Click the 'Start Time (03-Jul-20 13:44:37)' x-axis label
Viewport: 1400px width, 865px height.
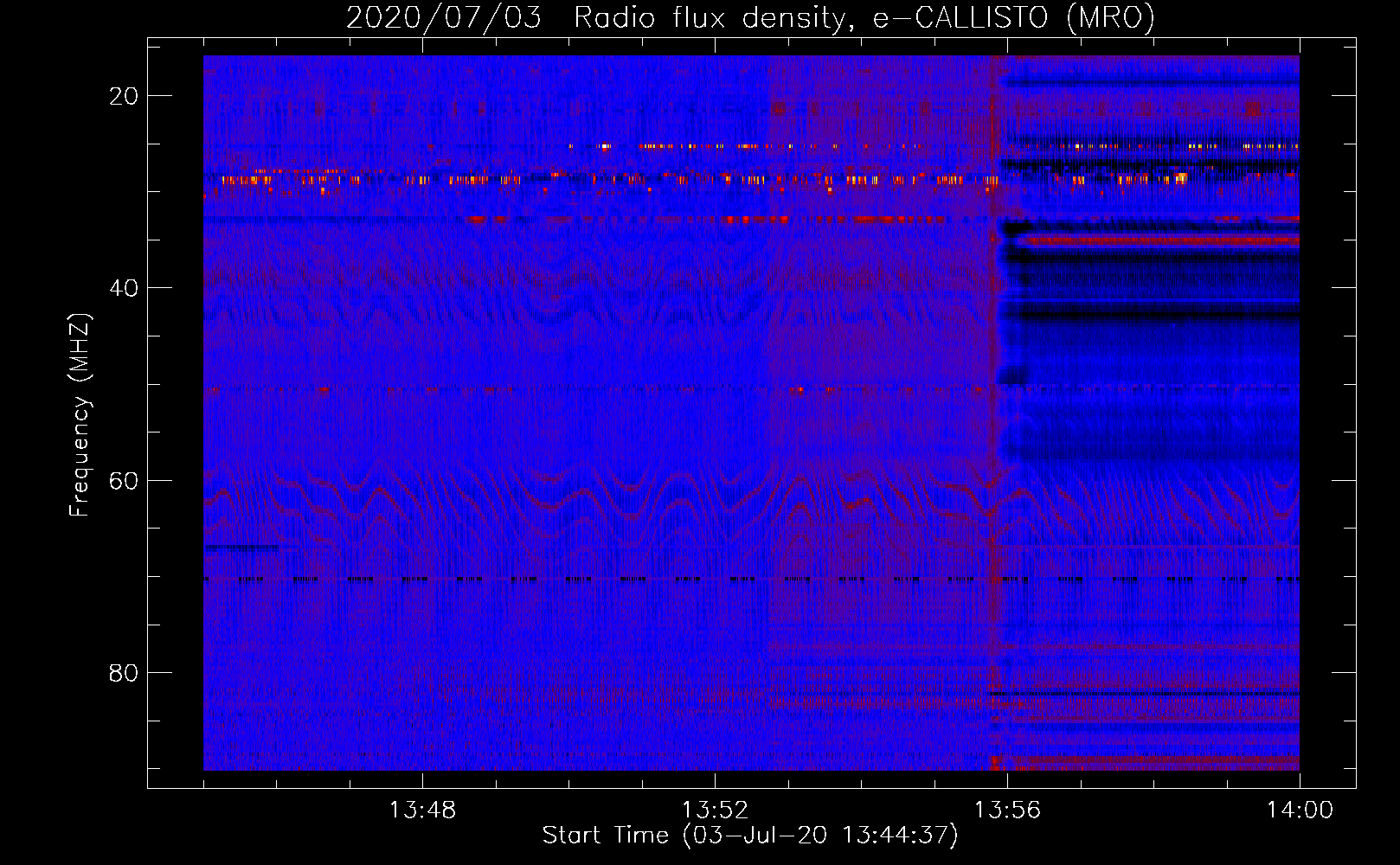click(750, 836)
